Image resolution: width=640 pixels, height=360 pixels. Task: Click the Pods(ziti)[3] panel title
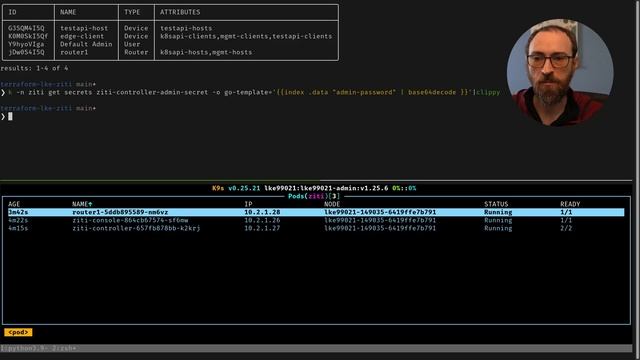click(x=314, y=196)
